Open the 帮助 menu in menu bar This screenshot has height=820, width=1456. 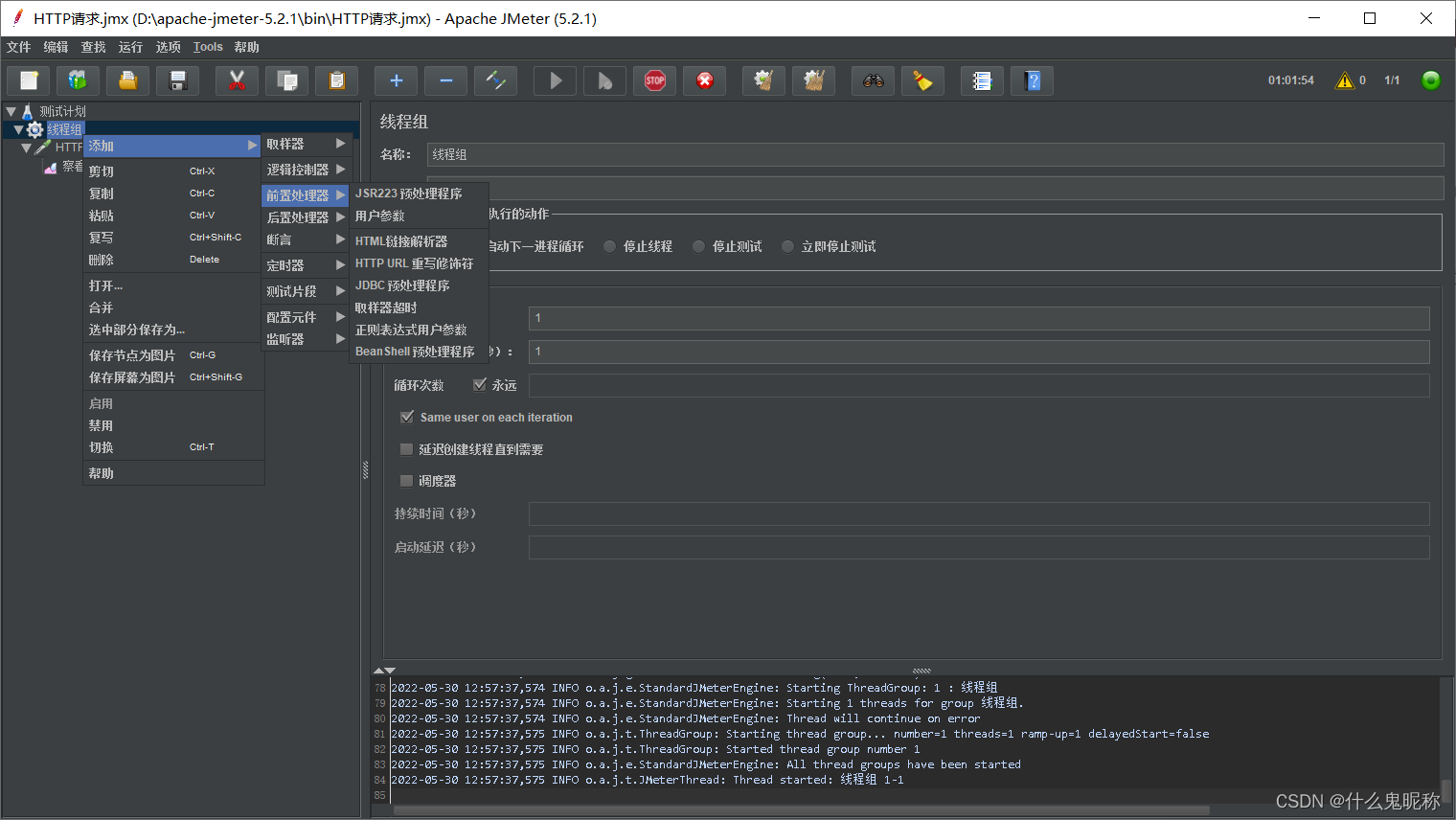[246, 47]
